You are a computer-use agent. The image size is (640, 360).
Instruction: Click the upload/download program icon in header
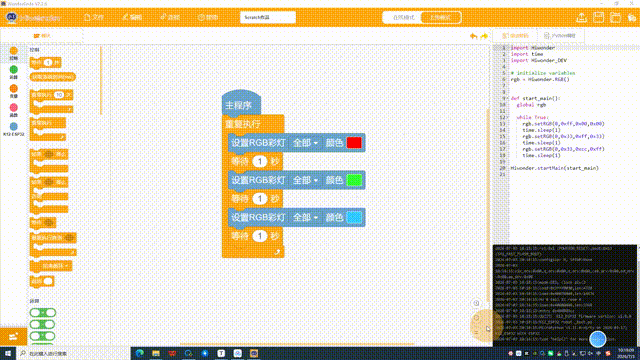click(x=581, y=18)
